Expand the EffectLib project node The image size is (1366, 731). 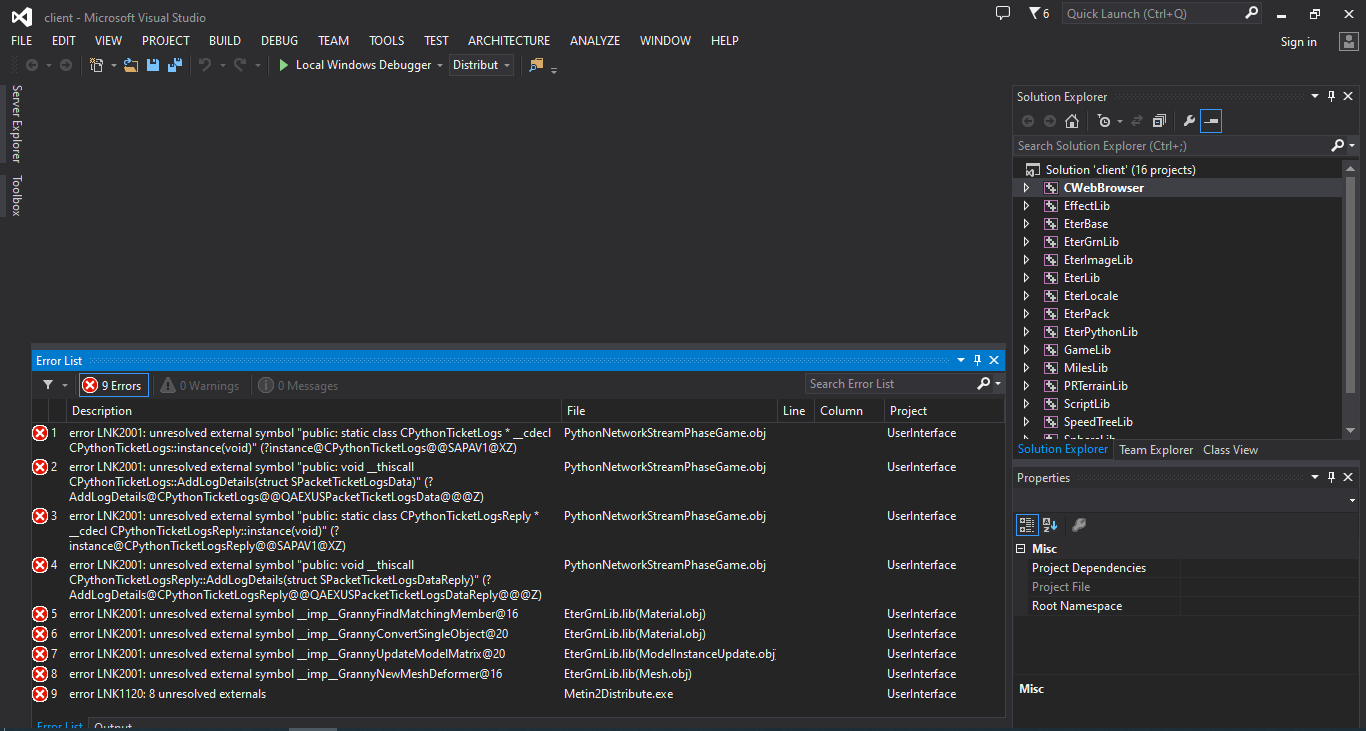[1026, 206]
